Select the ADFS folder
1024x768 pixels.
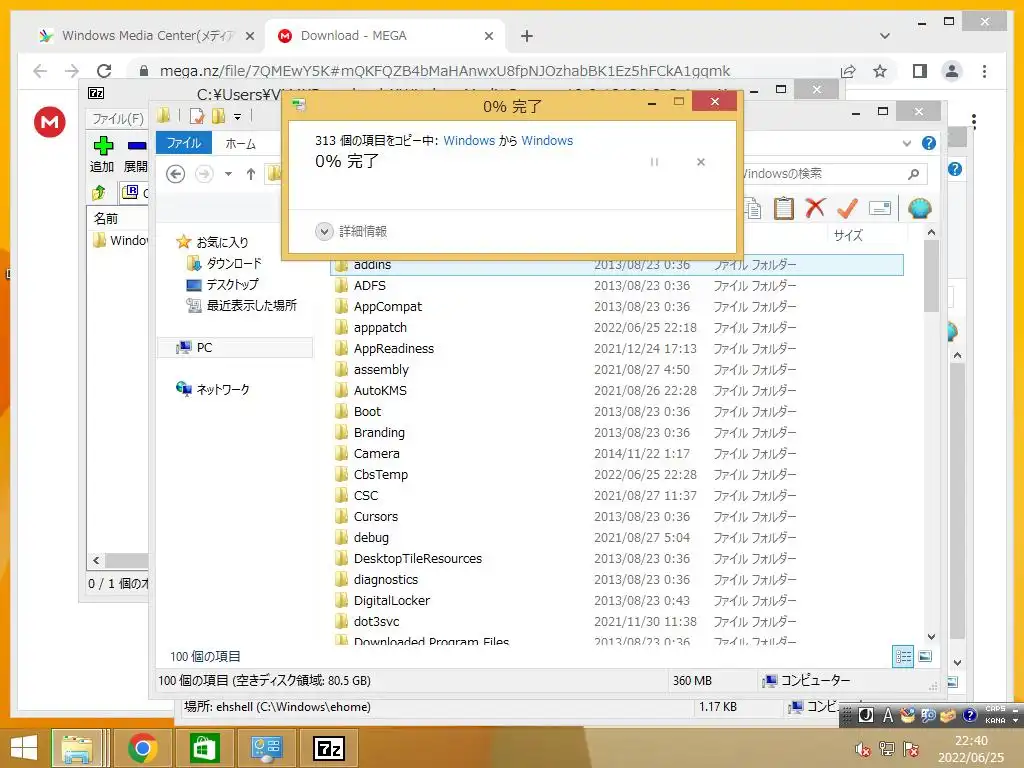[370, 285]
